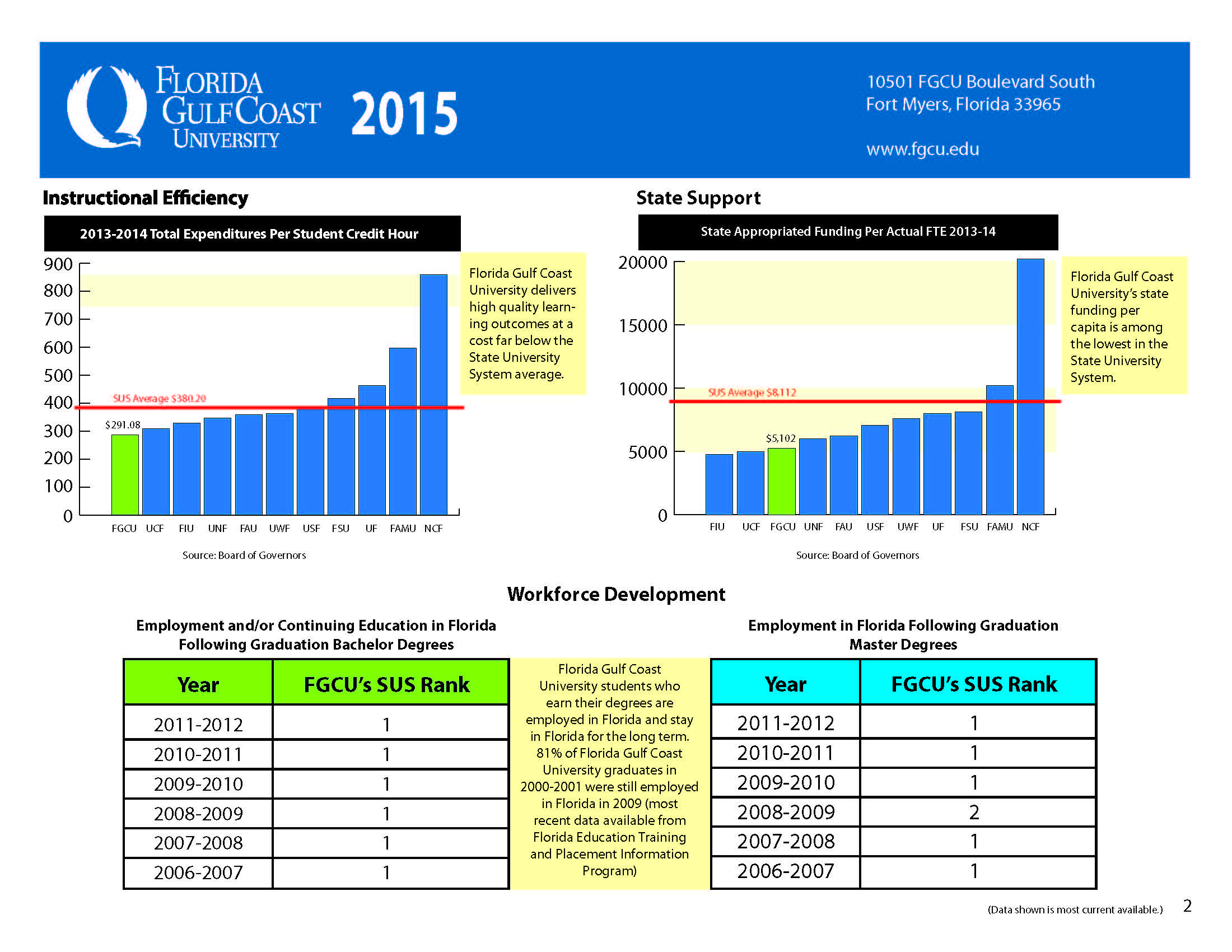Select 2011-2012 row in Bachelor Degrees table

click(198, 724)
